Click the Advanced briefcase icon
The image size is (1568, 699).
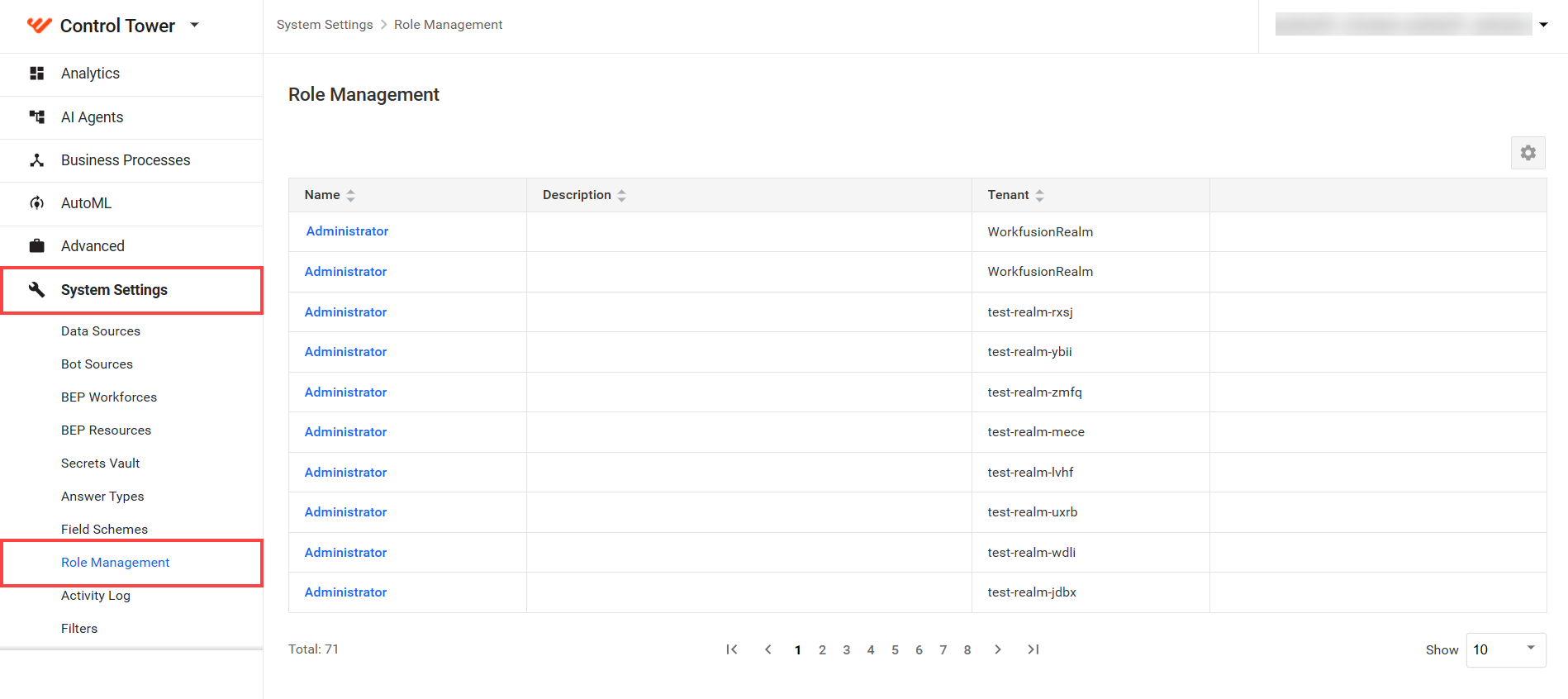(x=36, y=246)
